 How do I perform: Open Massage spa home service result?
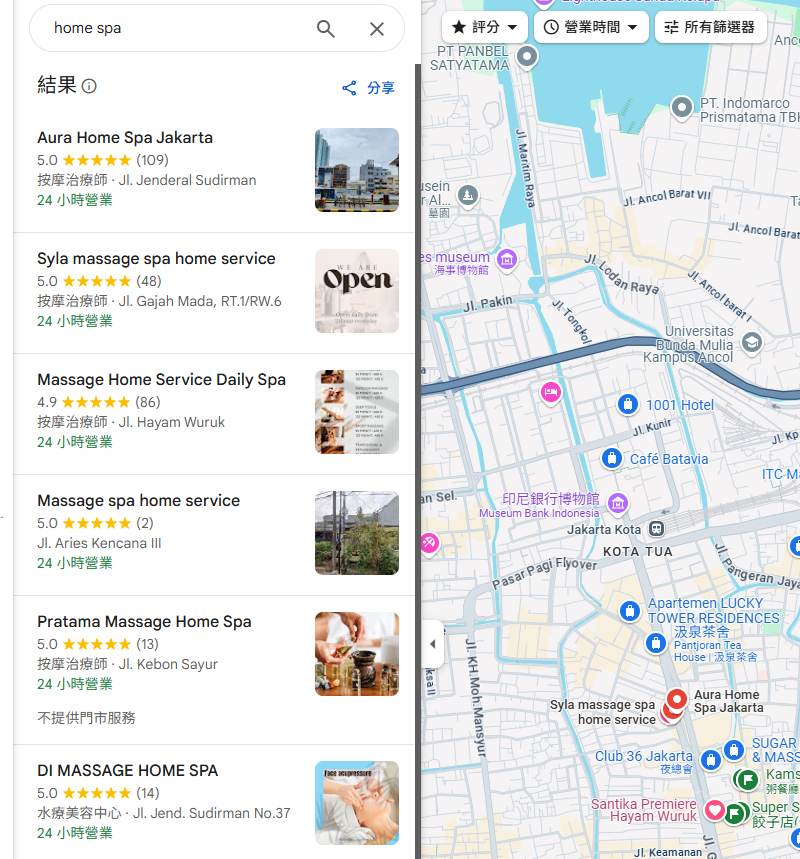pyautogui.click(x=214, y=535)
